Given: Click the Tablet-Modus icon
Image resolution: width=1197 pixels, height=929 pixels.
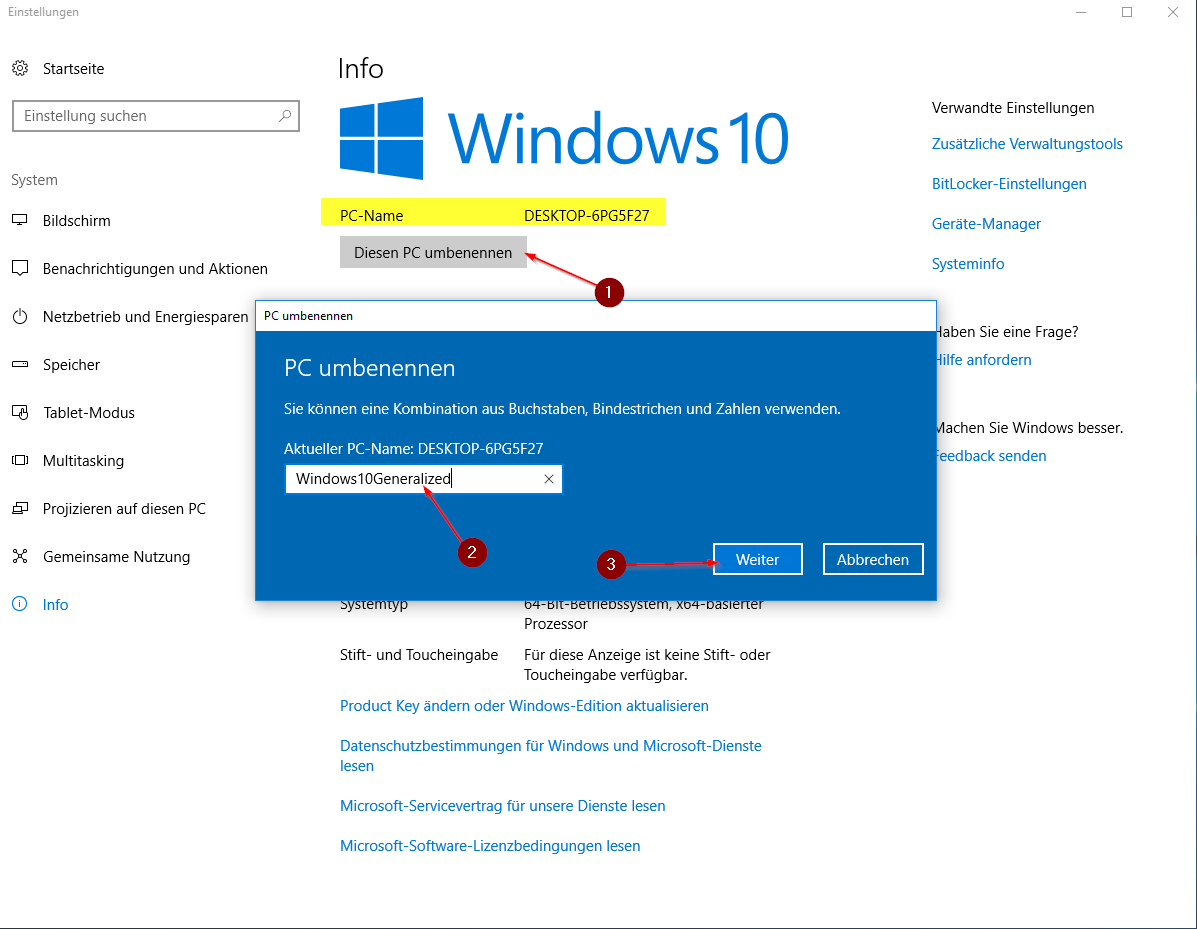Looking at the screenshot, I should 20,413.
